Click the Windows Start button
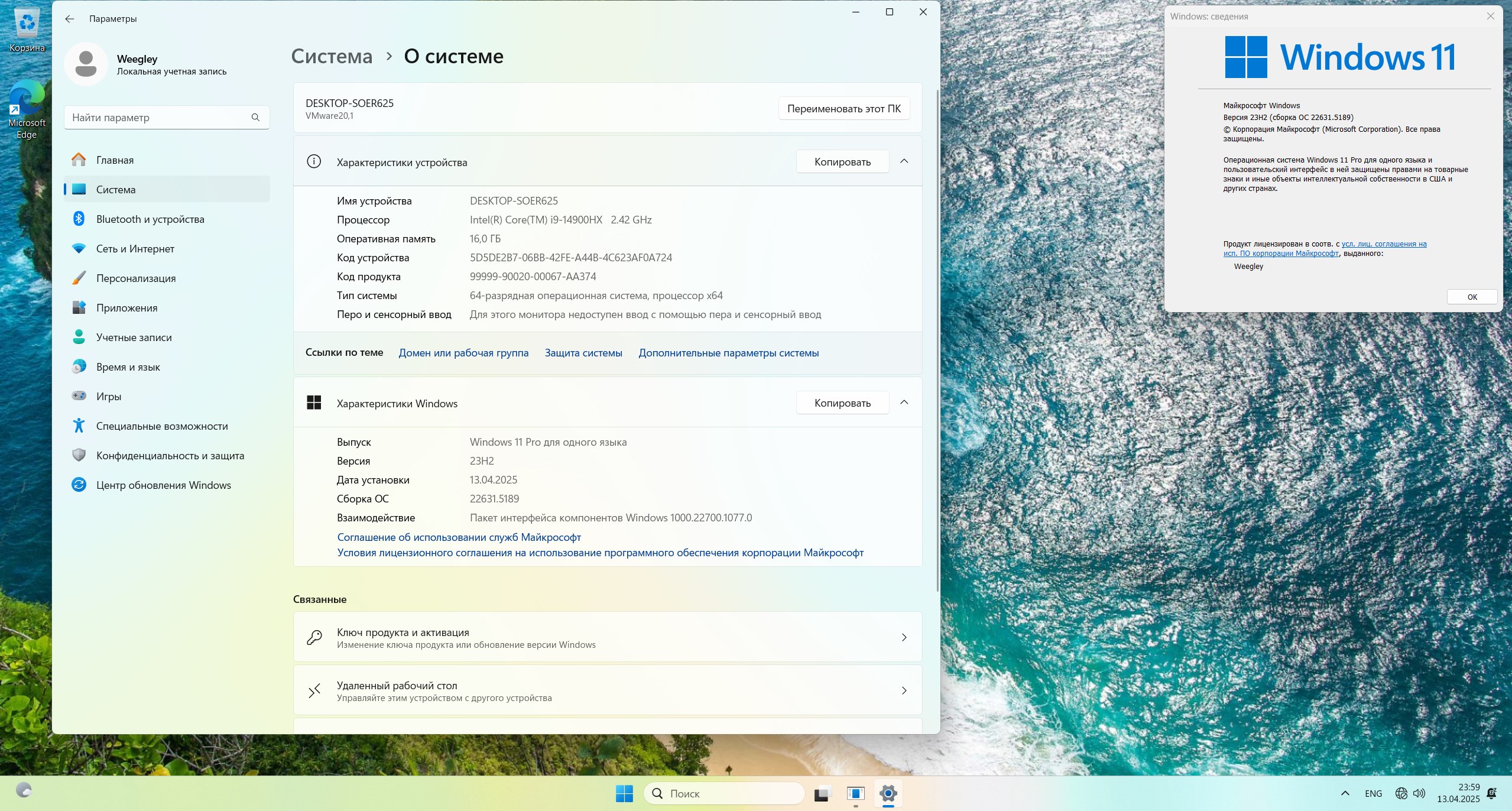 click(x=624, y=793)
